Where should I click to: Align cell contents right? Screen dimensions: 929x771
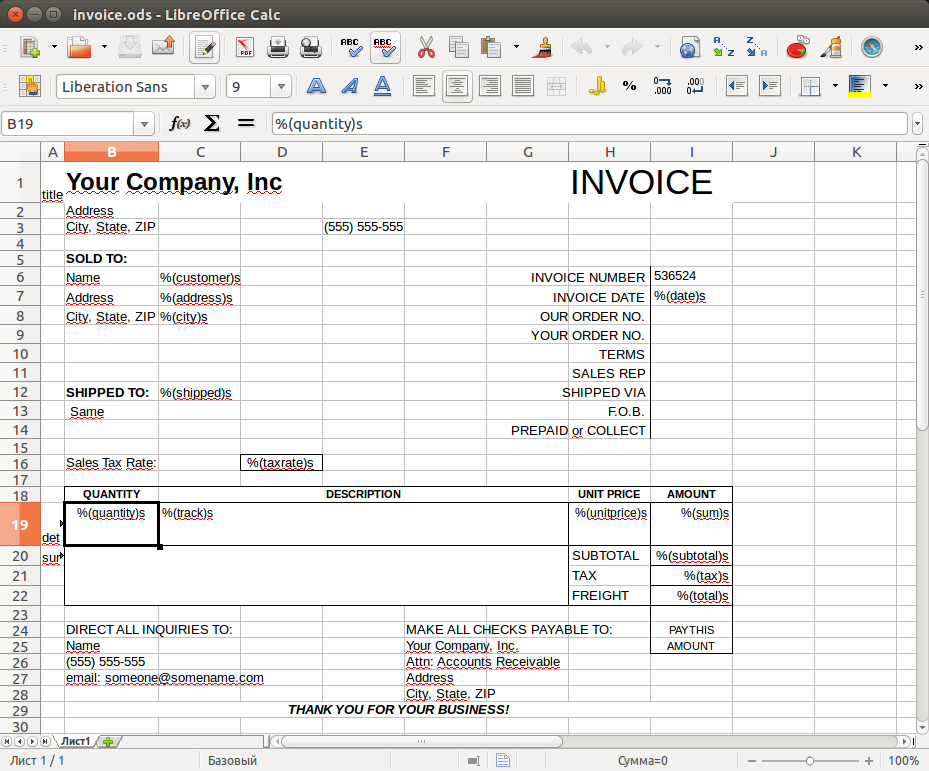(x=490, y=87)
